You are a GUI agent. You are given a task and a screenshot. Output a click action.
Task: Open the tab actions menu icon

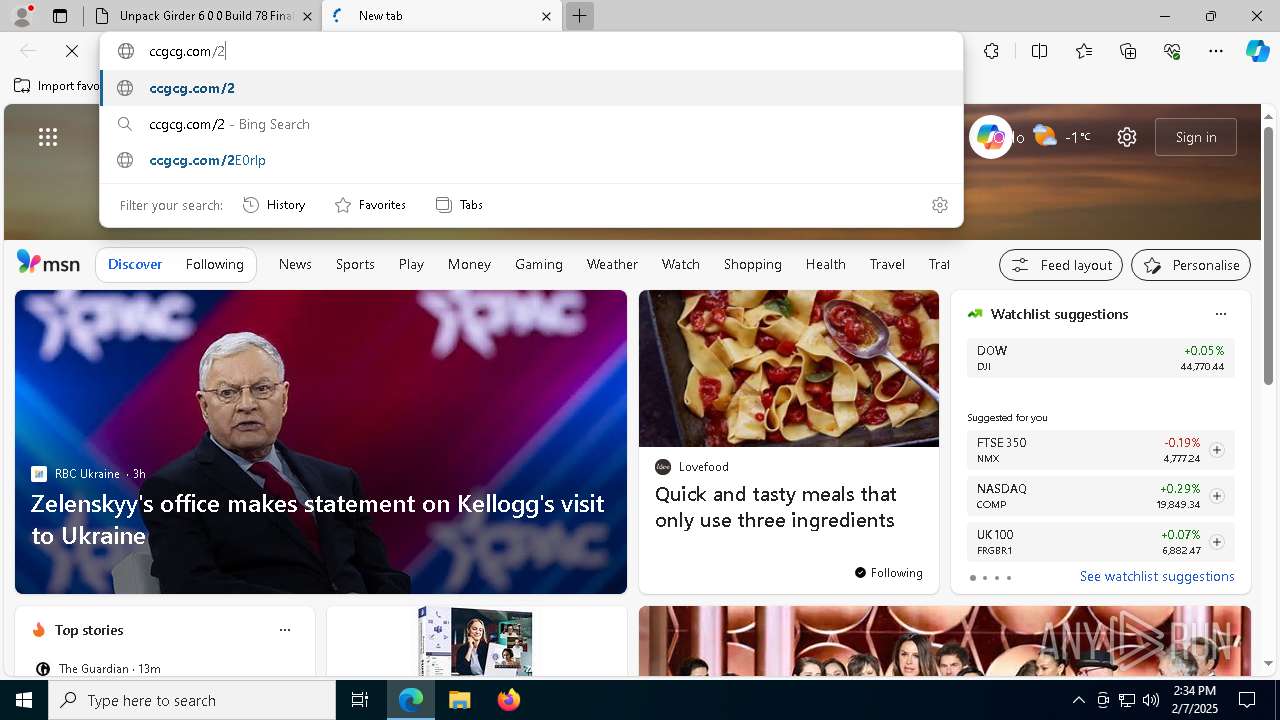(60, 16)
